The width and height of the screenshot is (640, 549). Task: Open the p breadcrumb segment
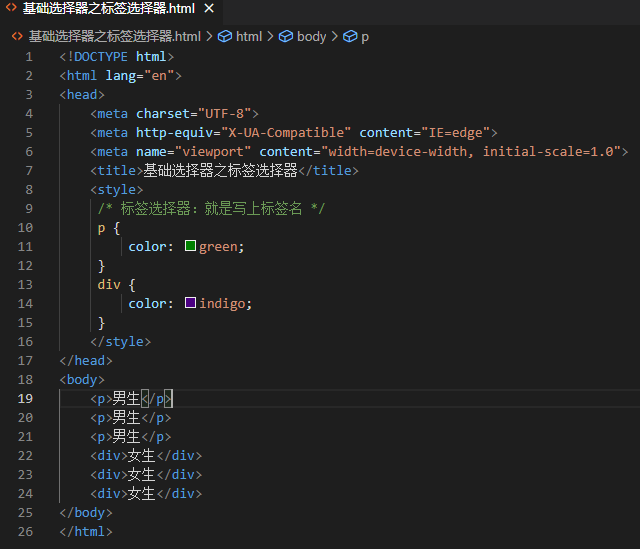coord(365,37)
